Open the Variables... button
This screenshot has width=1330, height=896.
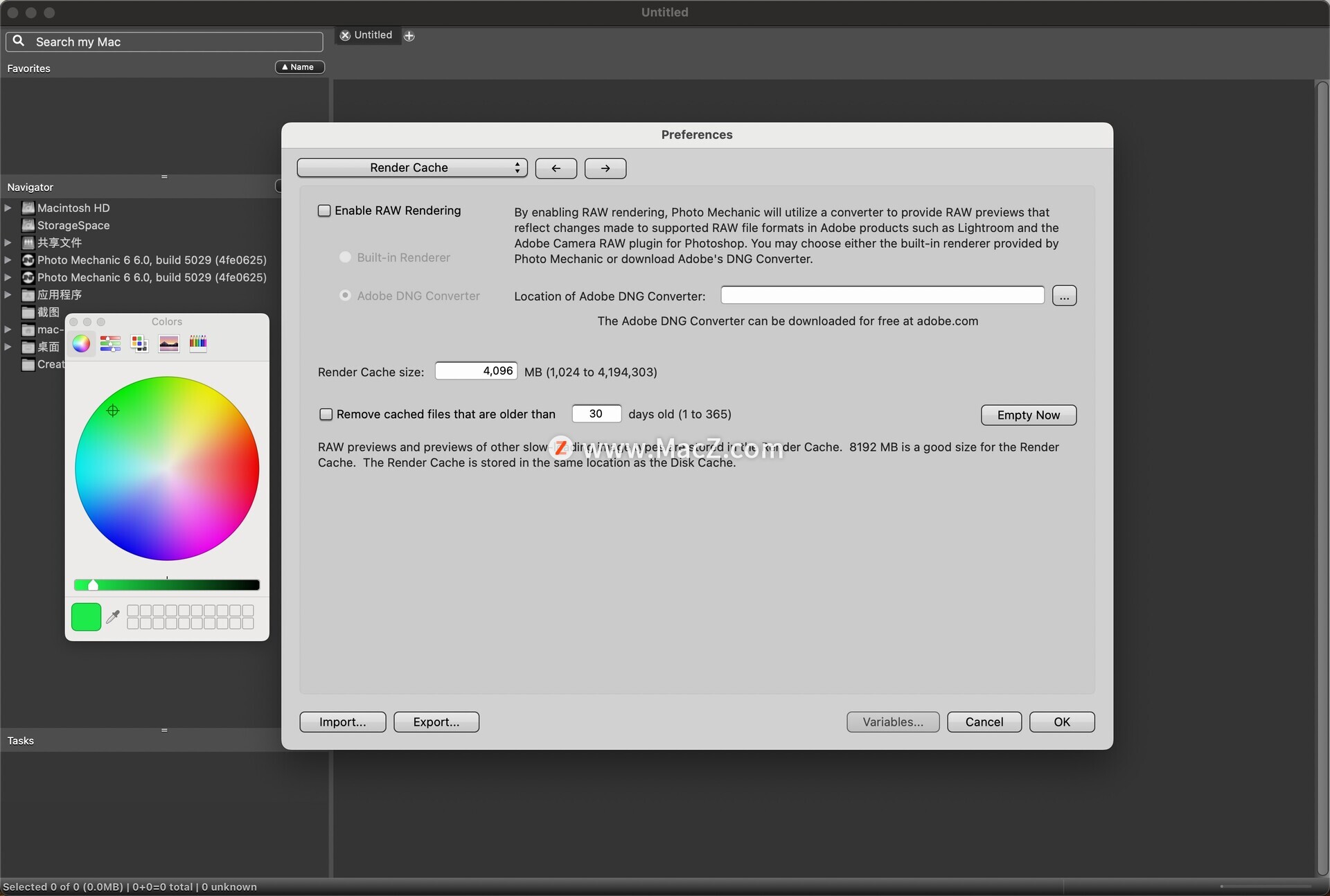tap(893, 722)
